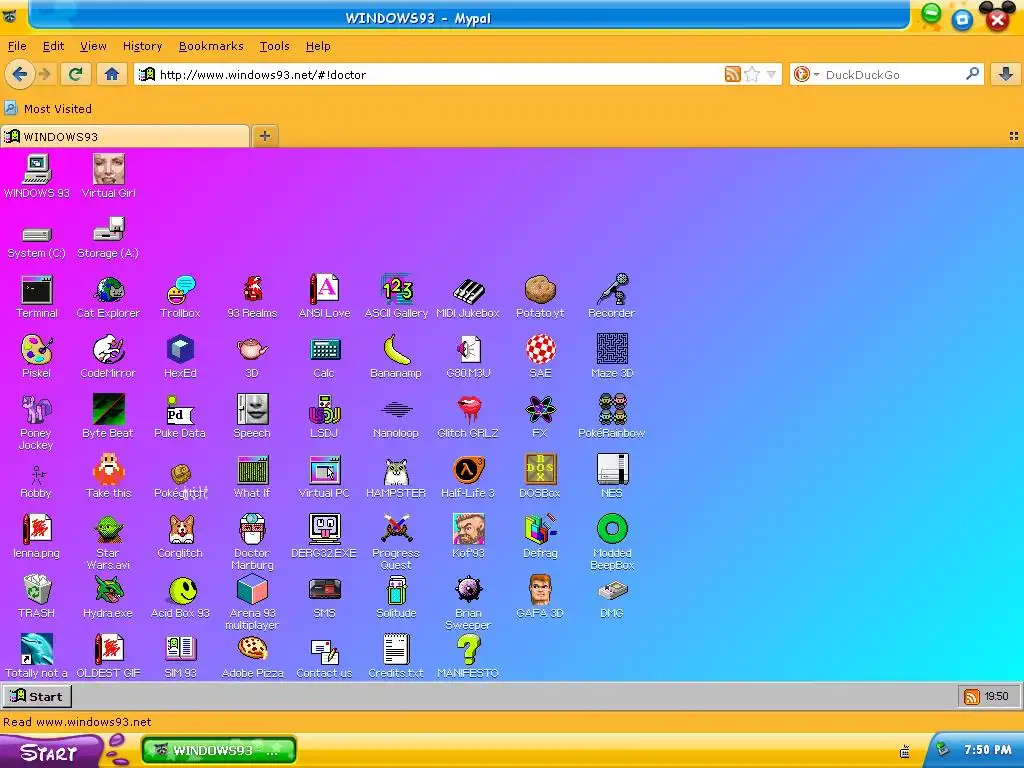
Task: Open the Potato.yt icon
Action: click(540, 297)
